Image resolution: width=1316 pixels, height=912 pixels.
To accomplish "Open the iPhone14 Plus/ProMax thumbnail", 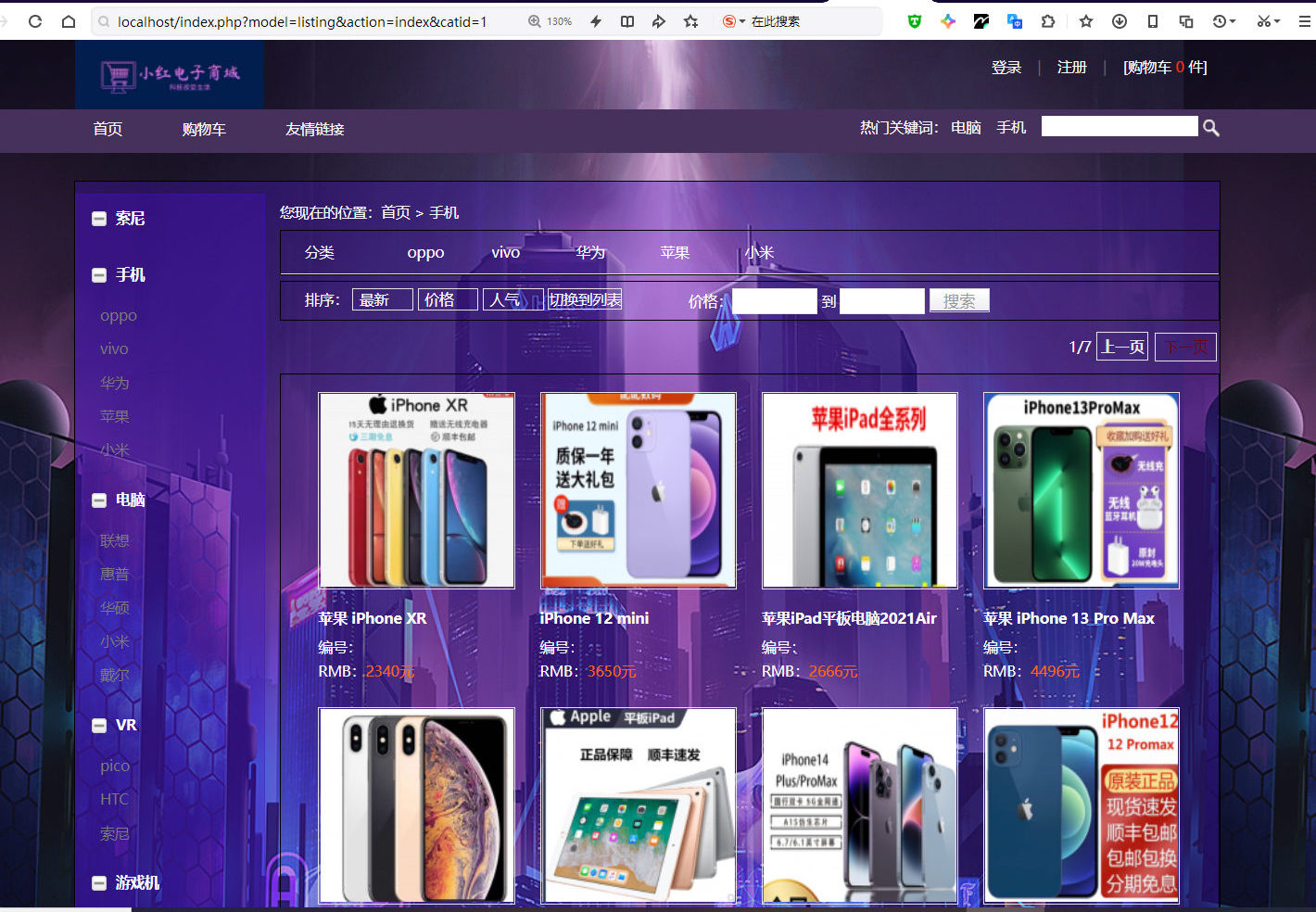I will pyautogui.click(x=860, y=805).
